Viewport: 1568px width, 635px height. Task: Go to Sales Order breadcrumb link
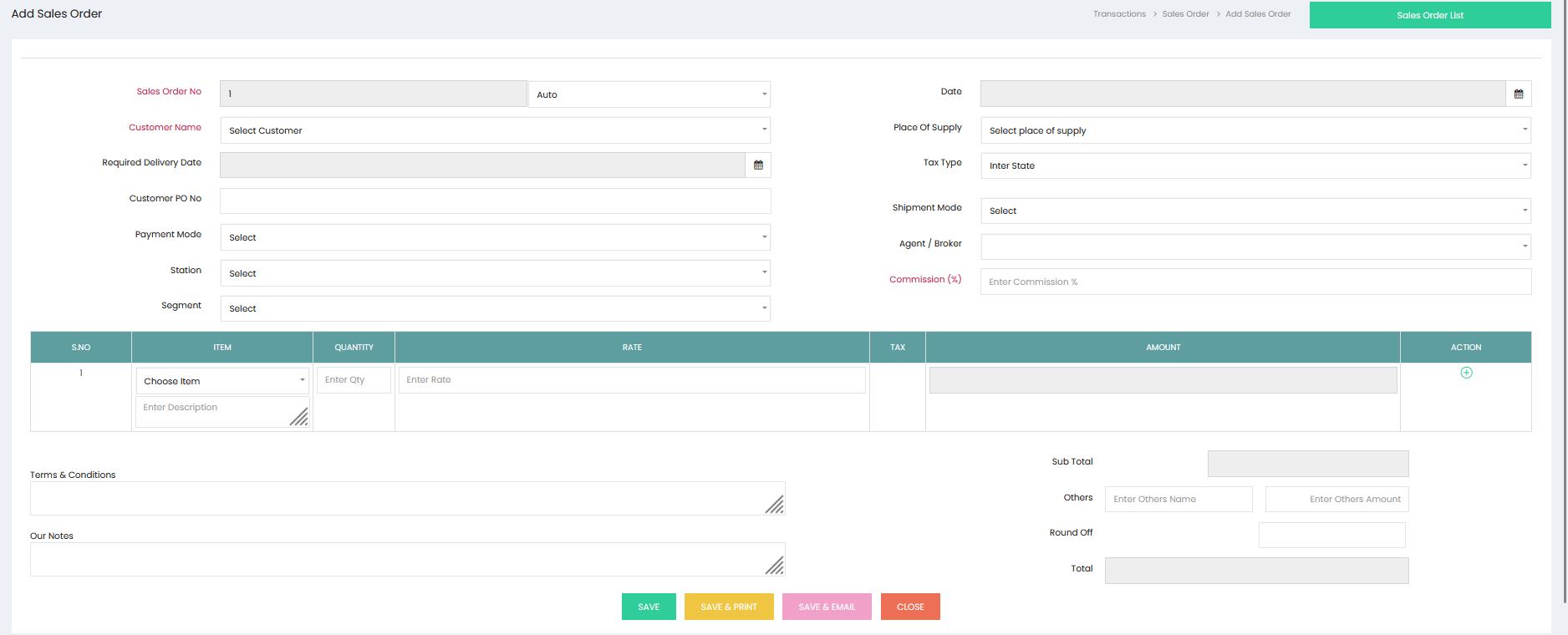(1185, 14)
